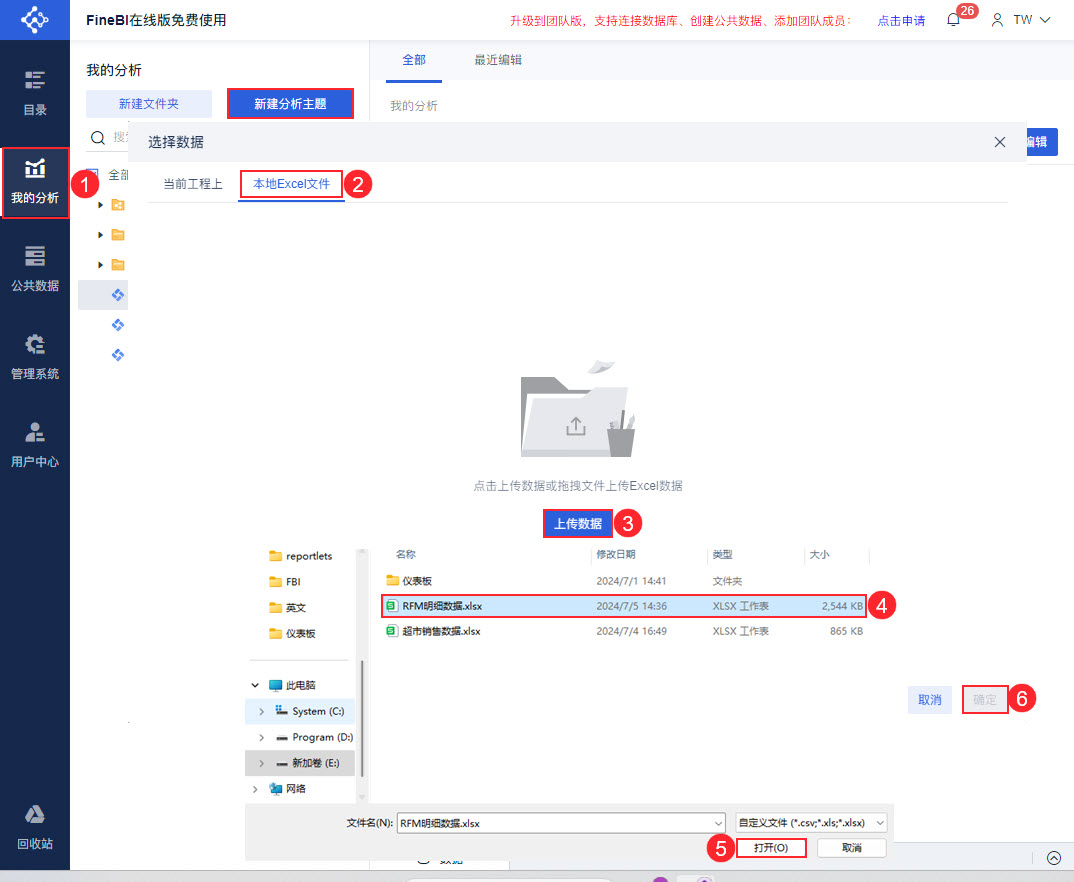This screenshot has height=882, width=1074.
Task: Click 取消 in the file dialog
Action: [852, 848]
